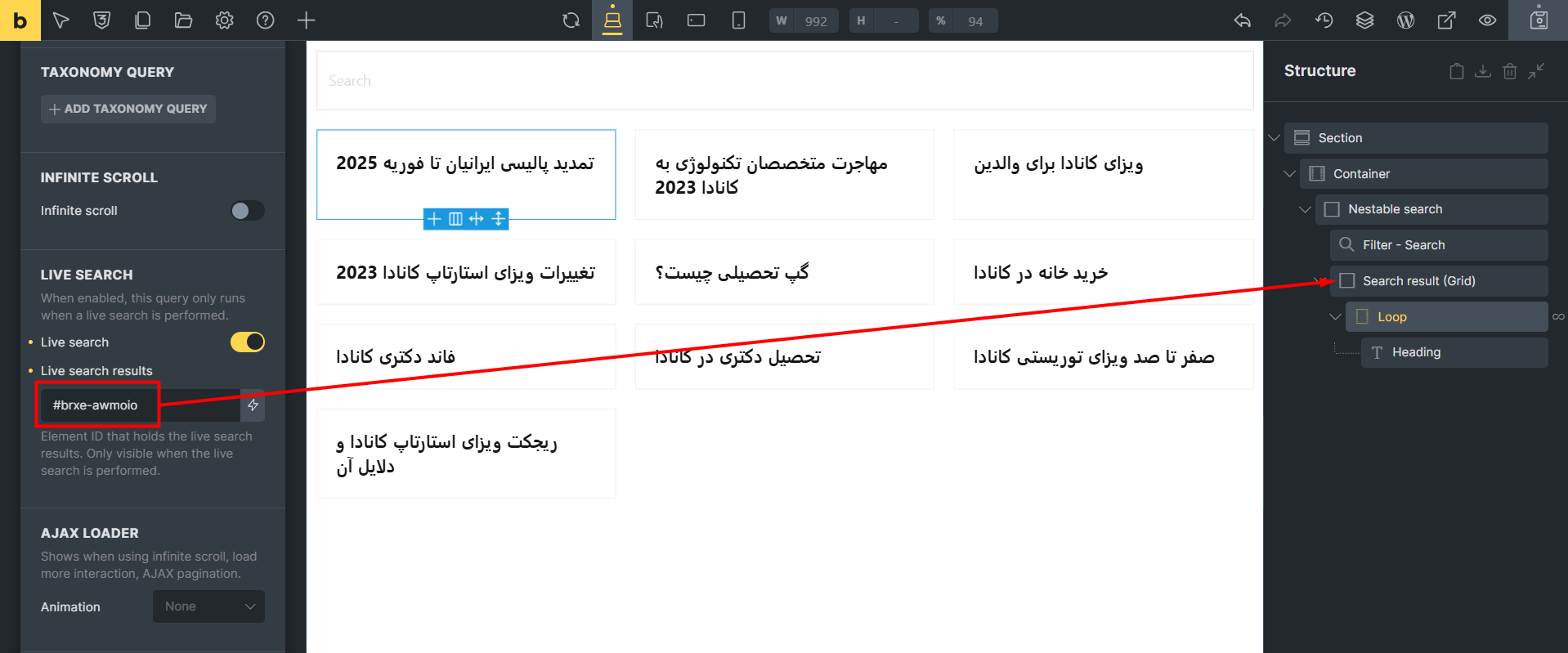Disable the Live search toggle

[x=247, y=342]
